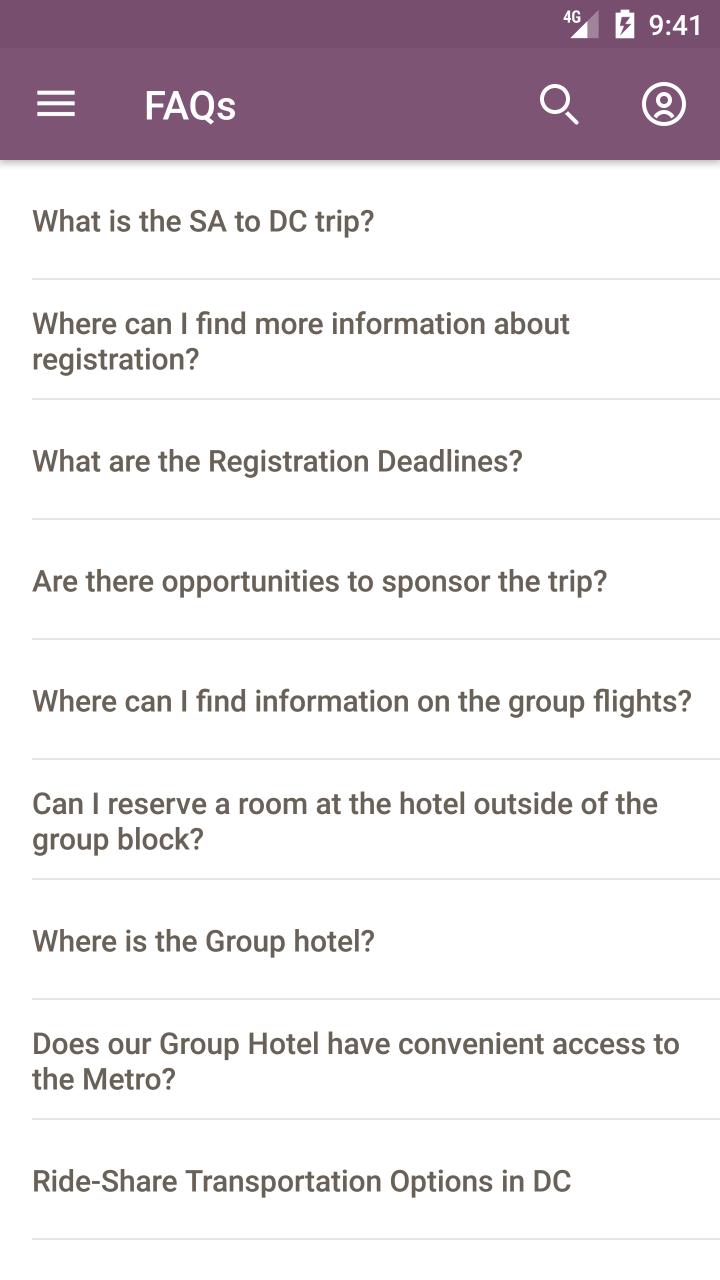This screenshot has width=720, height=1280.
Task: Tap the 4G signal indicator
Action: (x=580, y=24)
